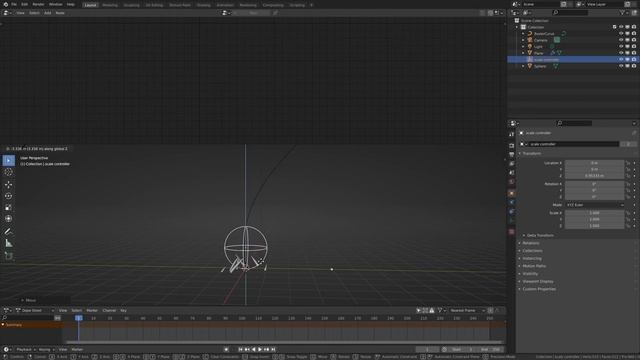Select the Transform tool
Screen dimensions: 640x360
[x=9, y=219]
